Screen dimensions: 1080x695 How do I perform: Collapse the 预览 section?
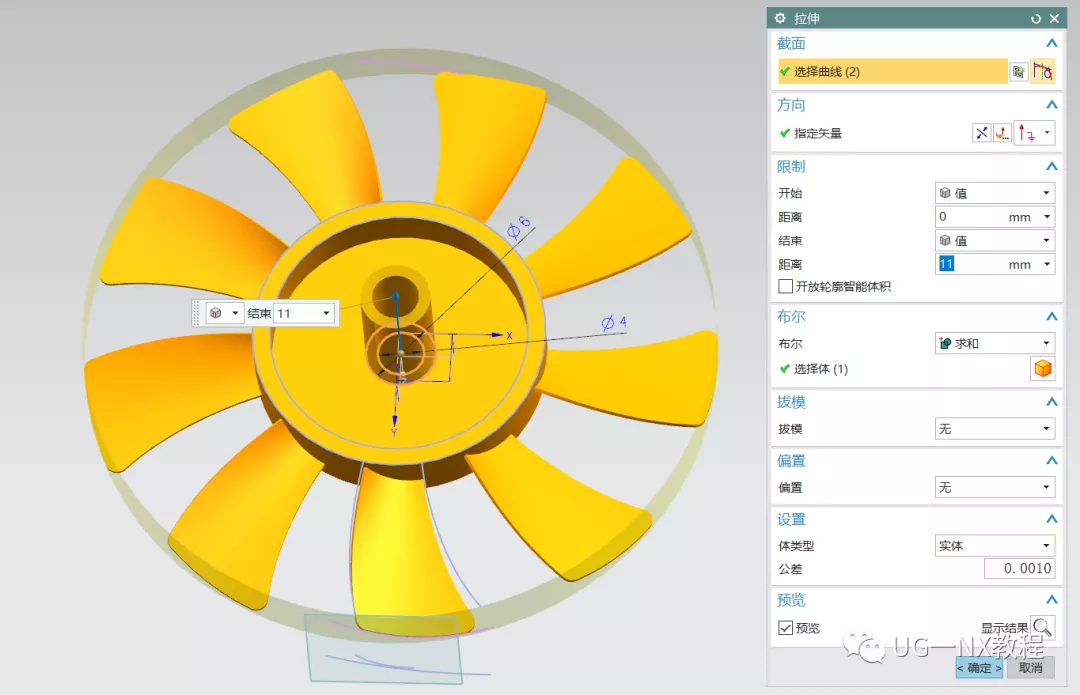(x=1052, y=599)
